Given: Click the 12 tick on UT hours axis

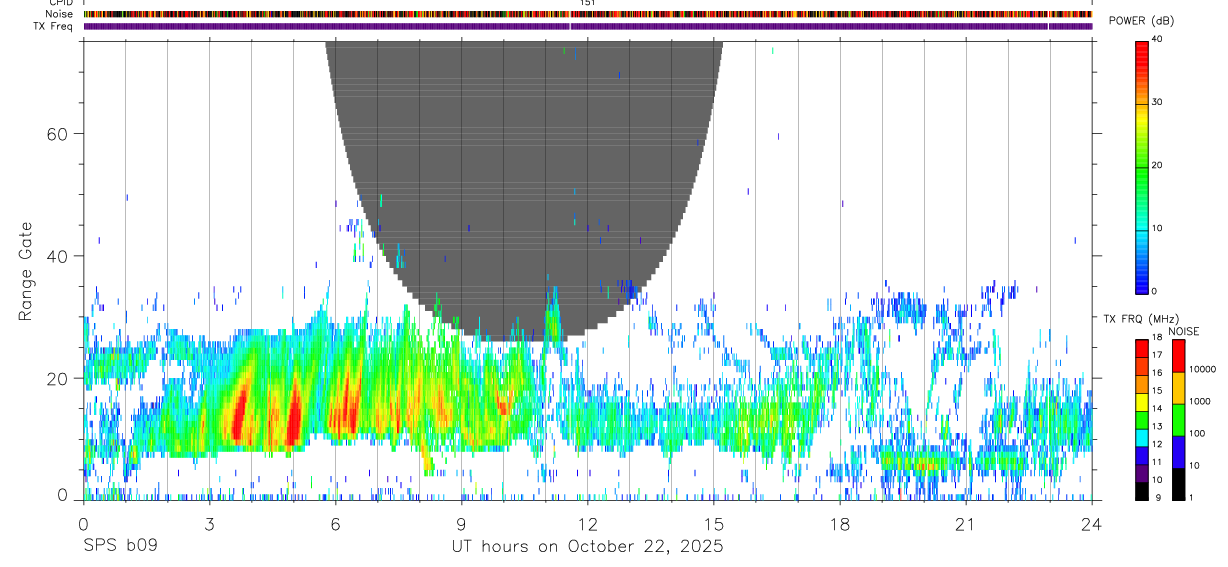Looking at the screenshot, I should coord(588,524).
